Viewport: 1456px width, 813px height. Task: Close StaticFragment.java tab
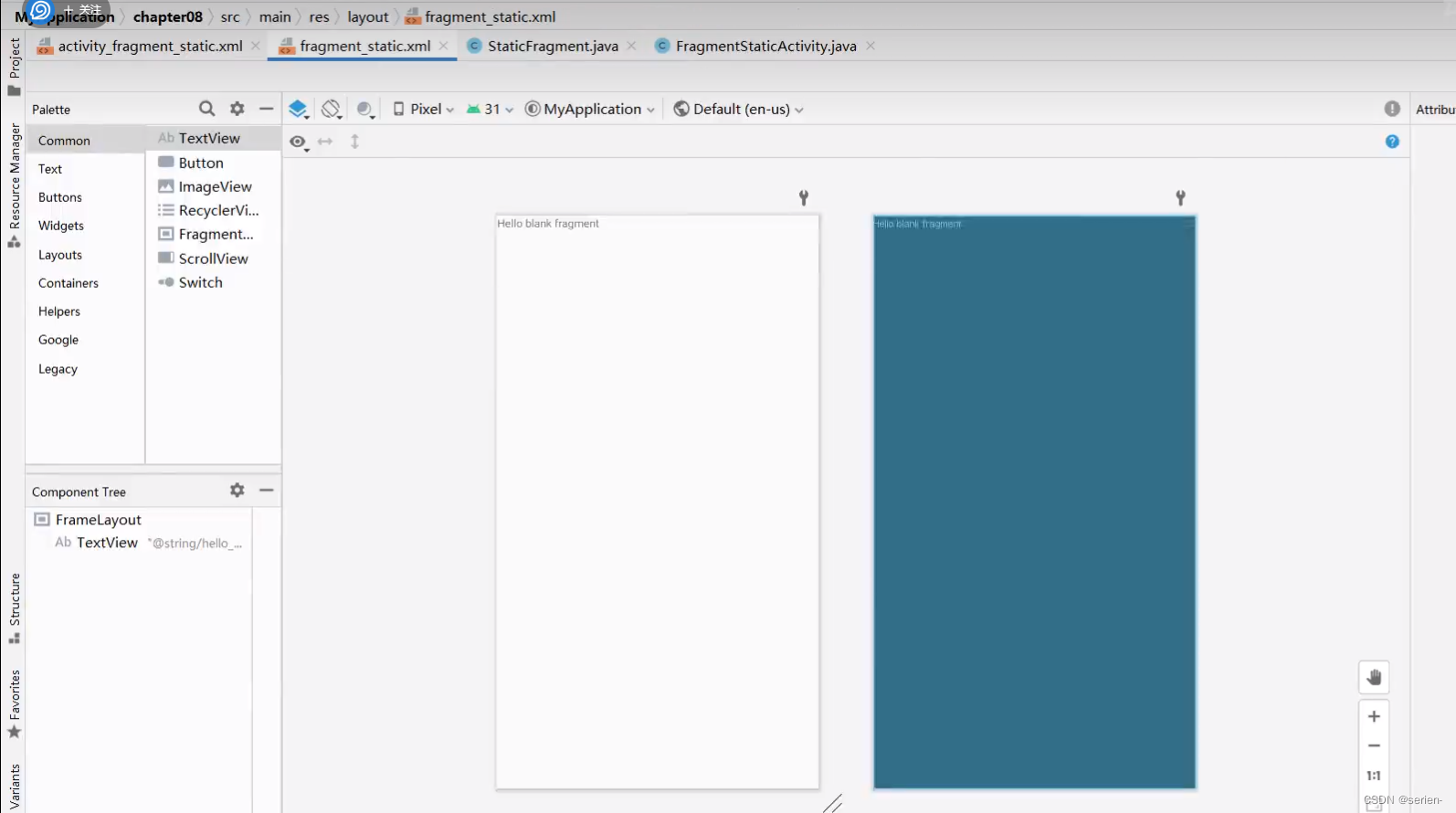[x=632, y=46]
